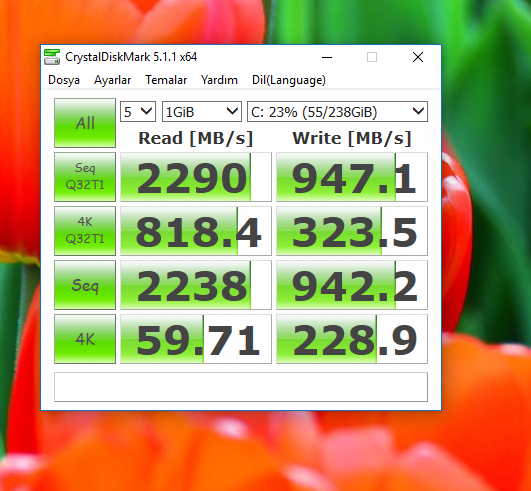This screenshot has height=491, width=531.
Task: Click the empty comment field at bottom
Action: 241,387
